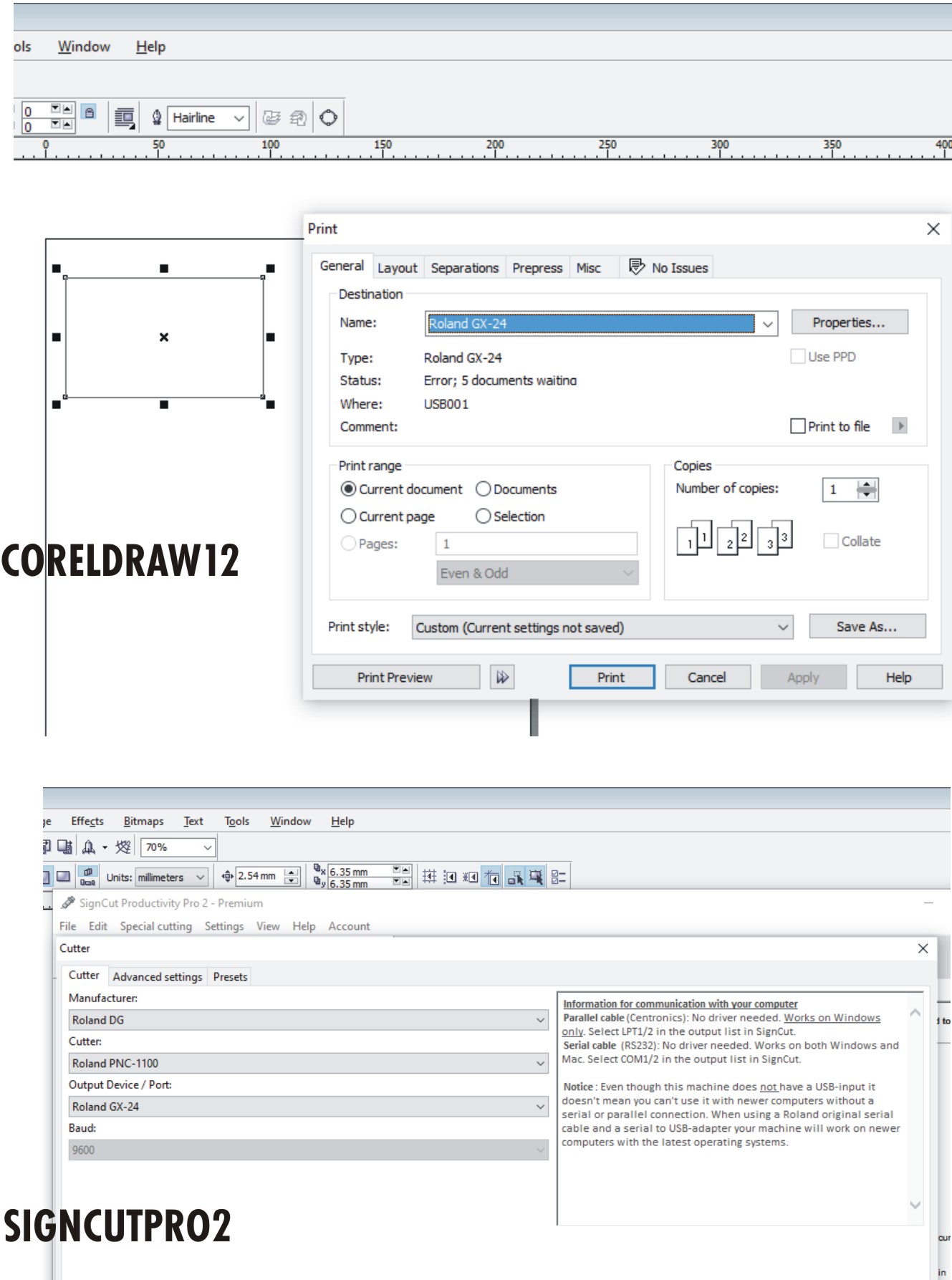Toggle the Collate checkbox

[831, 541]
